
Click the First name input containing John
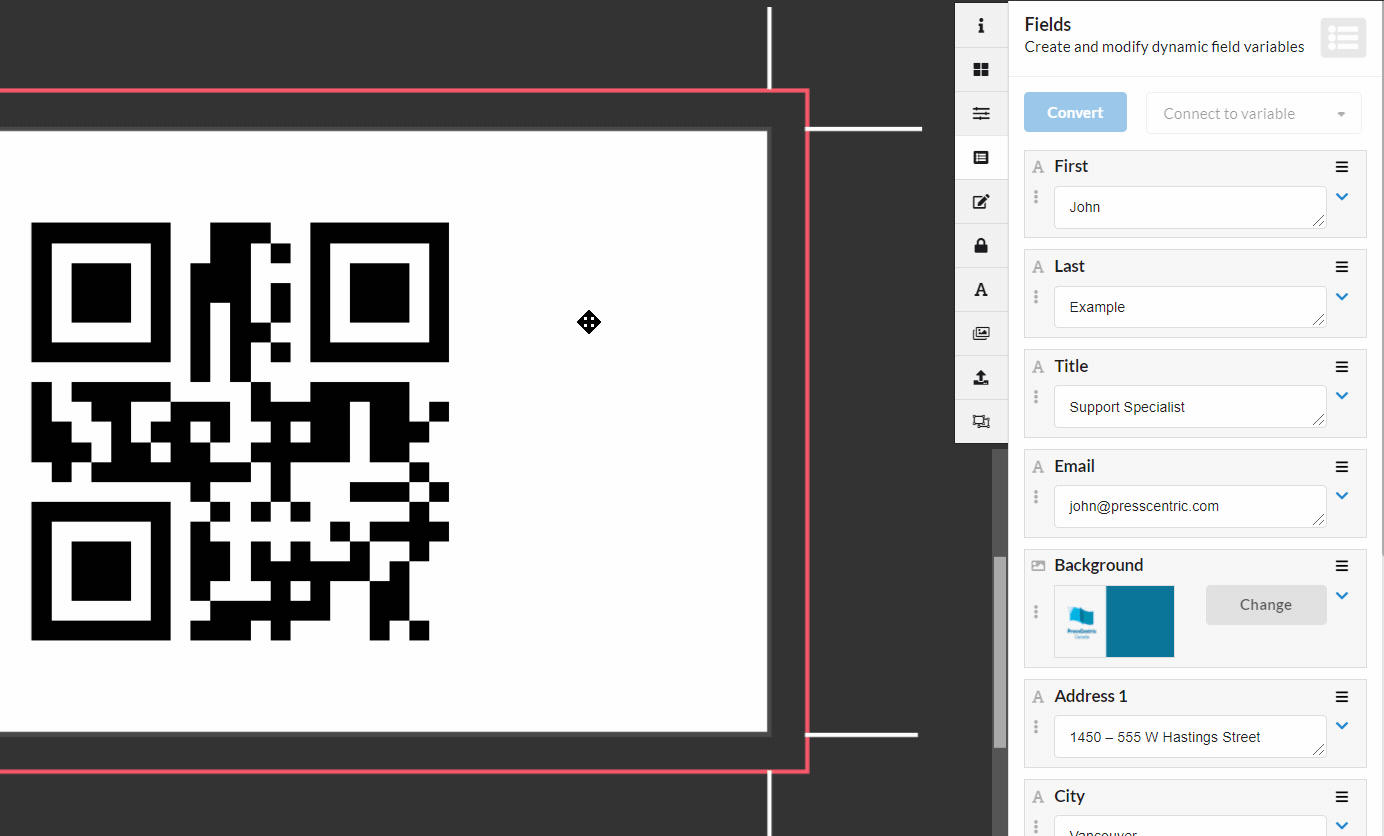[1190, 207]
